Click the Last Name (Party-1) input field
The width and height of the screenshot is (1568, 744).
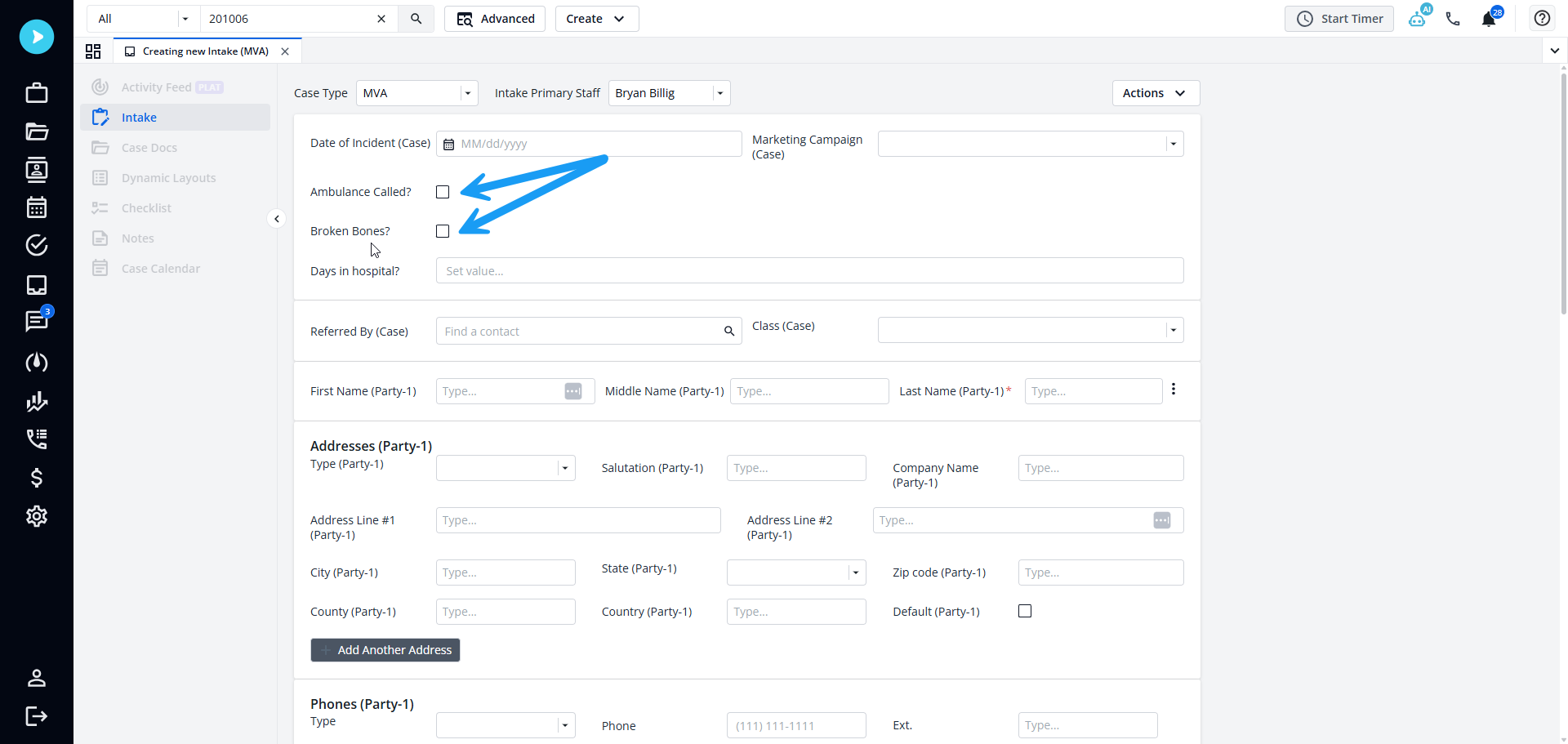pos(1094,391)
